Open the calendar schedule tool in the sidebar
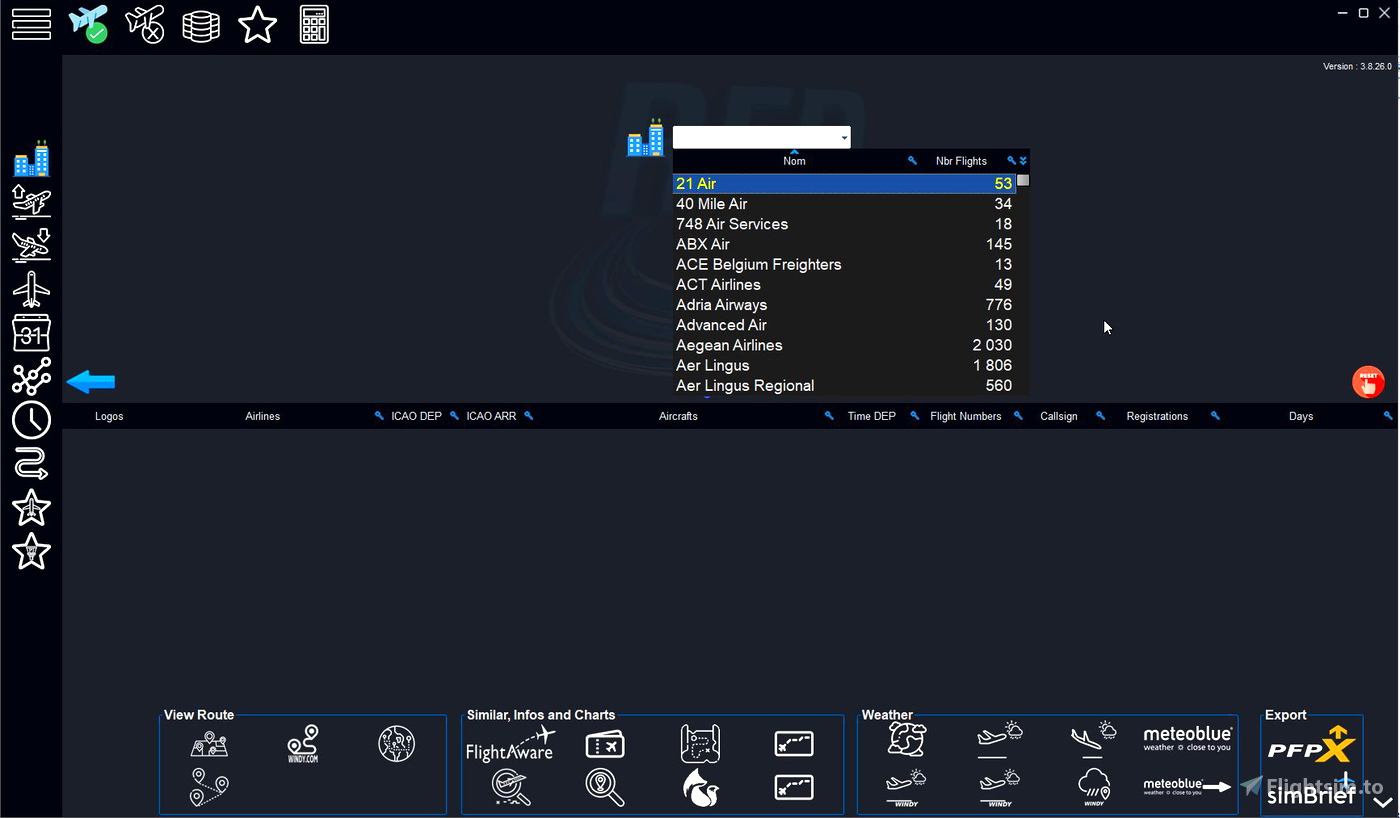Viewport: 1400px width, 818px height. [31, 332]
